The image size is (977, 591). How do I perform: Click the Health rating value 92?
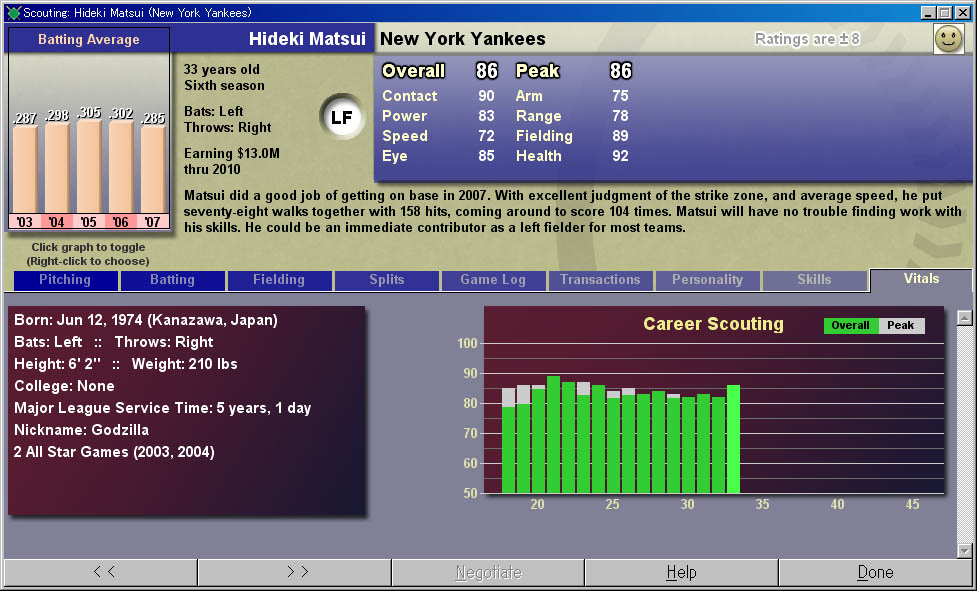coord(620,156)
